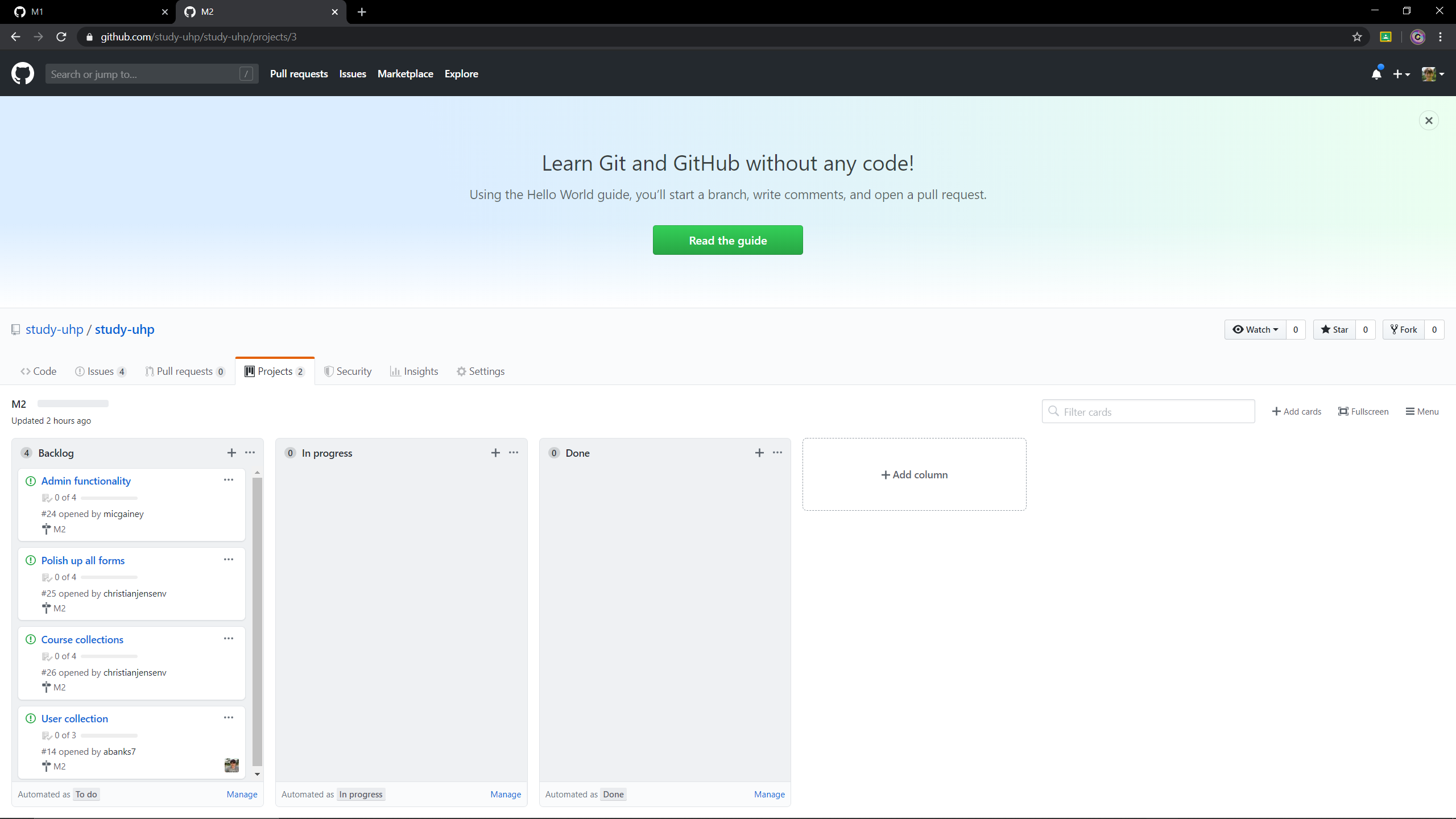1456x819 pixels.
Task: Open Done column options menu
Action: (x=777, y=453)
